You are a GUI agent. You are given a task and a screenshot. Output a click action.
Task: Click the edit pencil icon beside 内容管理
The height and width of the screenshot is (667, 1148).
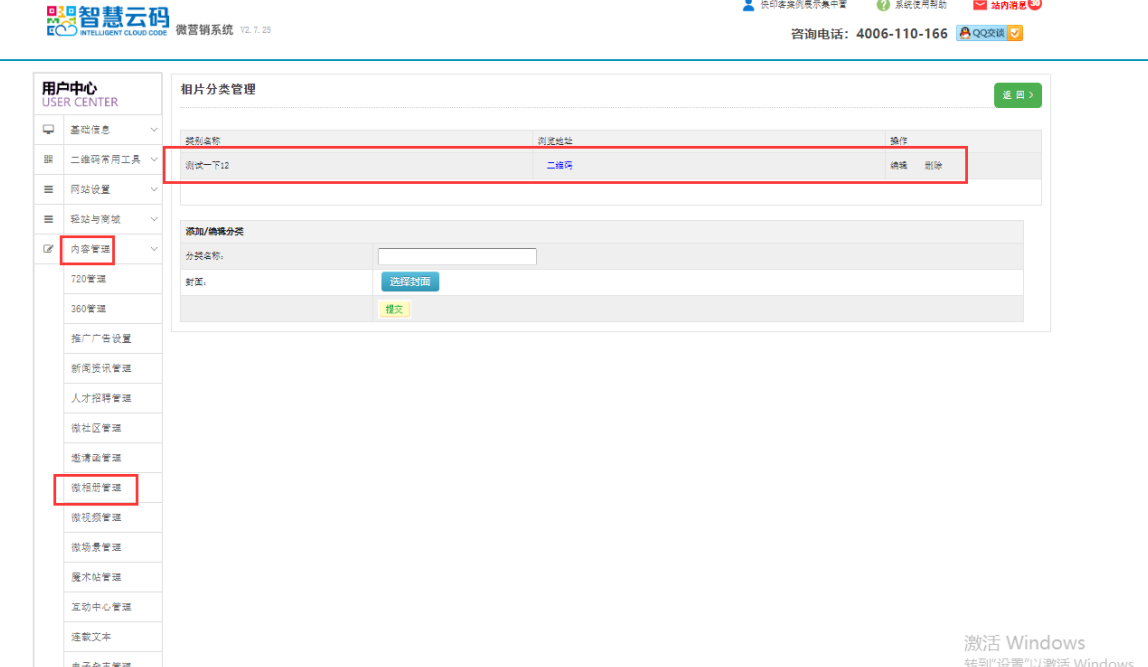coord(48,249)
